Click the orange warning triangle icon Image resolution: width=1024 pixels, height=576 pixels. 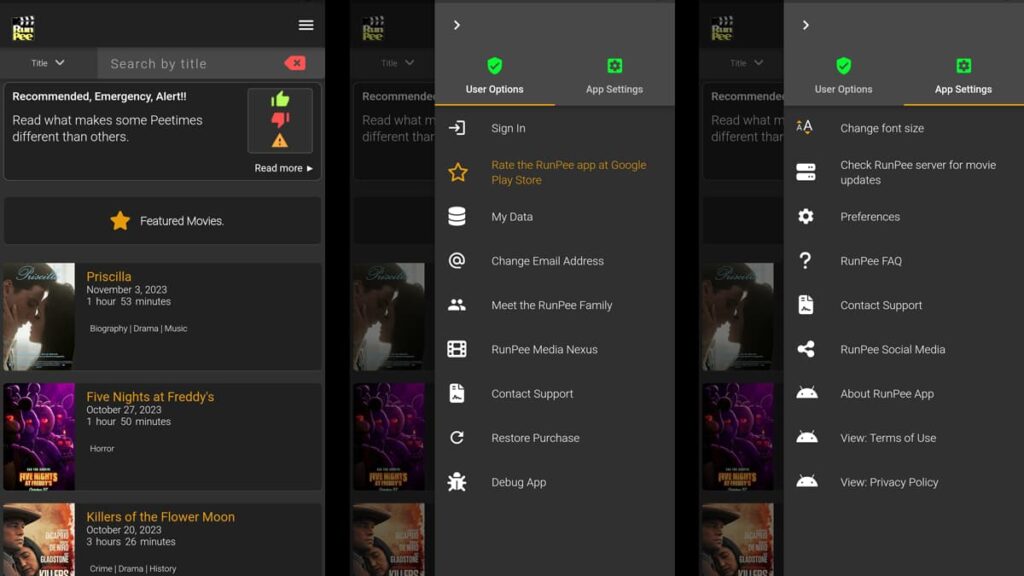coord(280,141)
